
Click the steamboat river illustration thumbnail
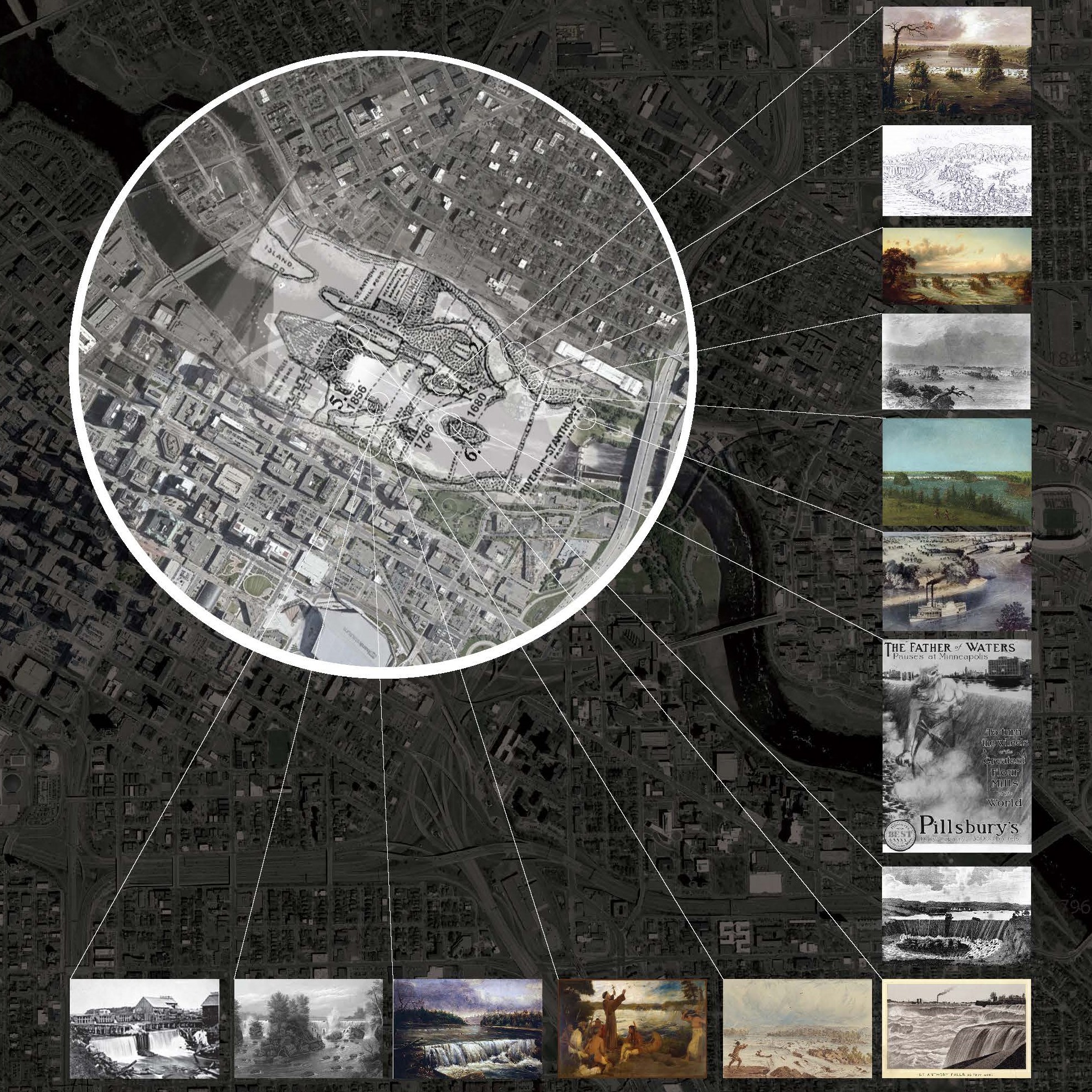point(956,581)
